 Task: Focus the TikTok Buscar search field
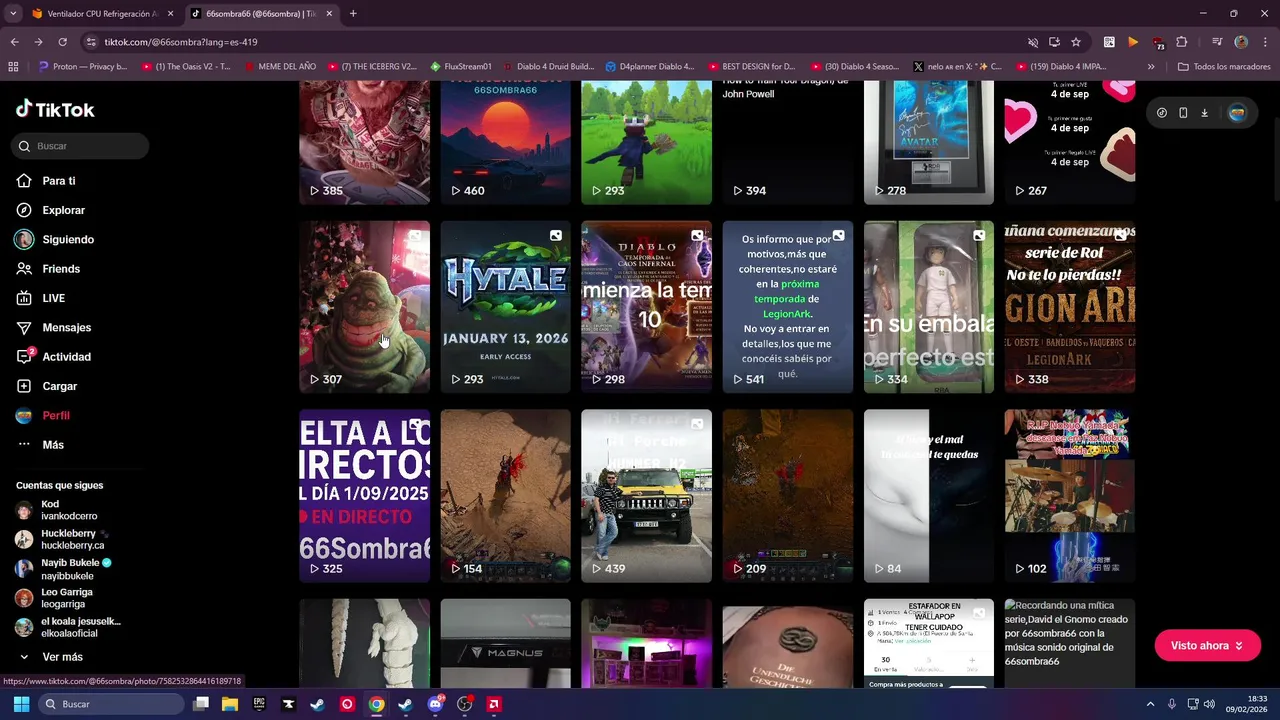(81, 146)
